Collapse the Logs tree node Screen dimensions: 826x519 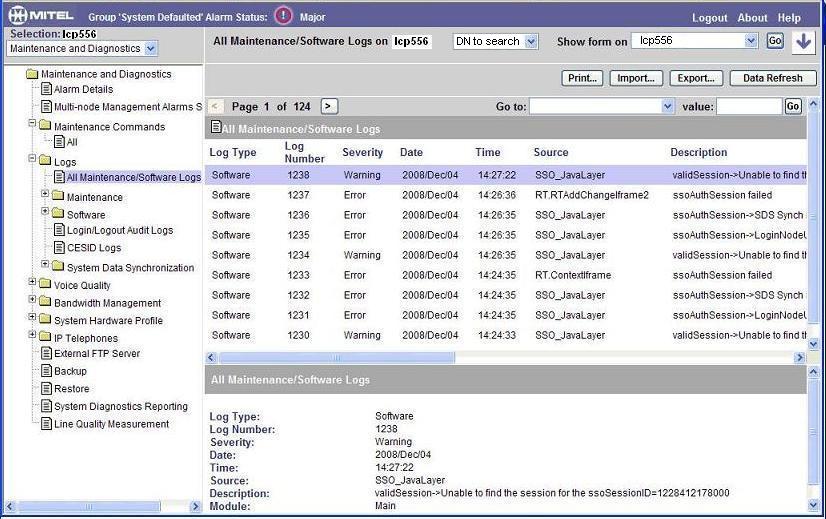32,158
